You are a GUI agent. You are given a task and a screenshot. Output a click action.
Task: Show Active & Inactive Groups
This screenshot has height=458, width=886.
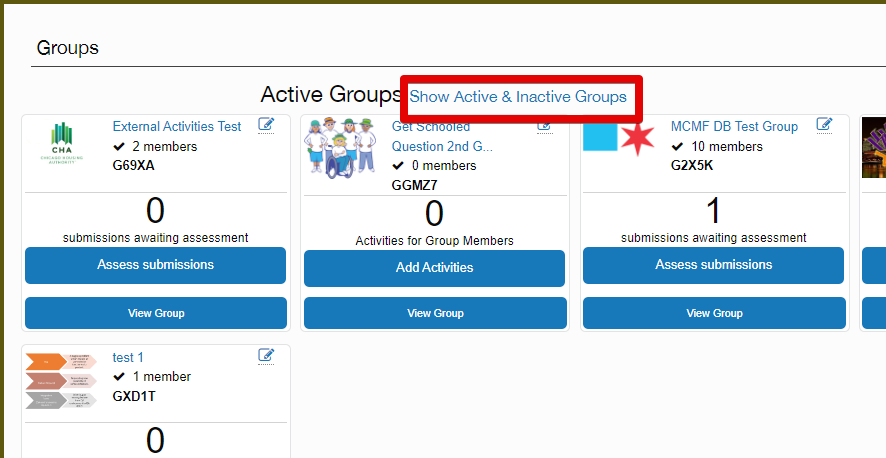coord(518,97)
